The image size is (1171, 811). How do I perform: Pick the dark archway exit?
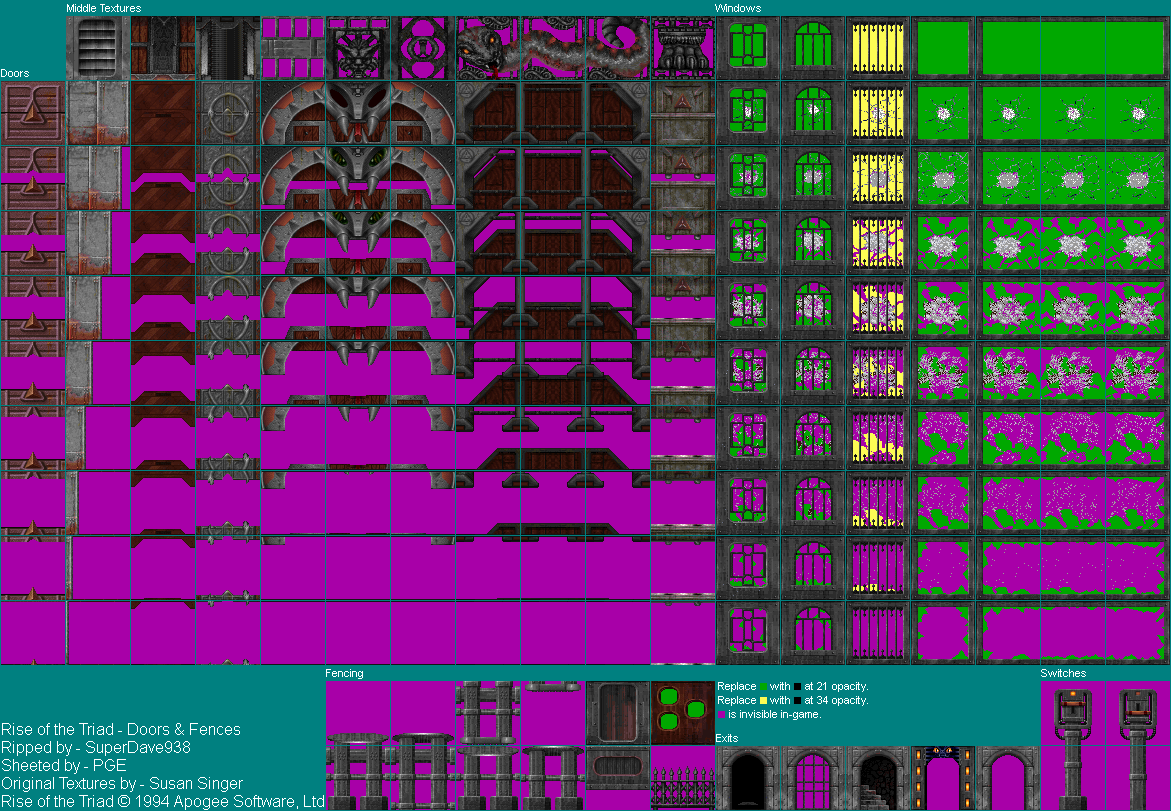[x=748, y=777]
